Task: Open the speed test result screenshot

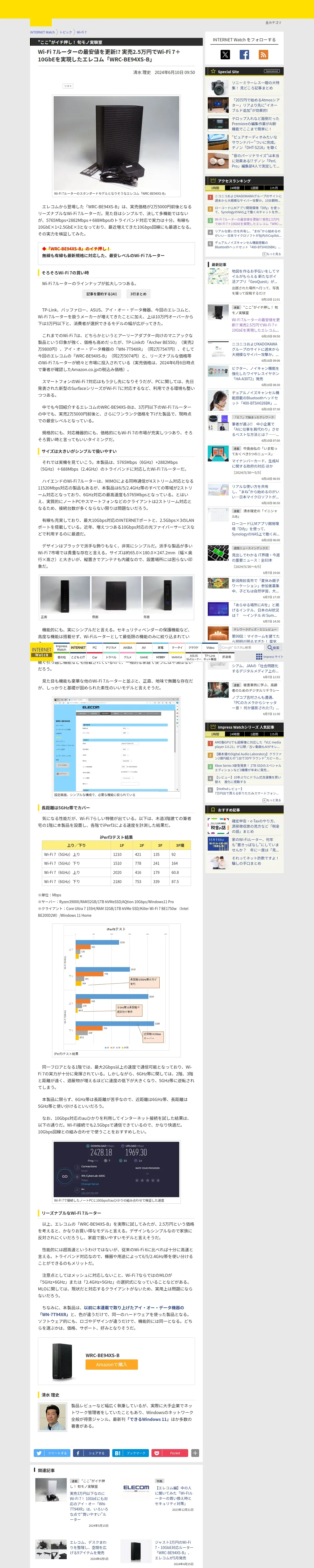Action: pyautogui.click(x=116, y=1169)
